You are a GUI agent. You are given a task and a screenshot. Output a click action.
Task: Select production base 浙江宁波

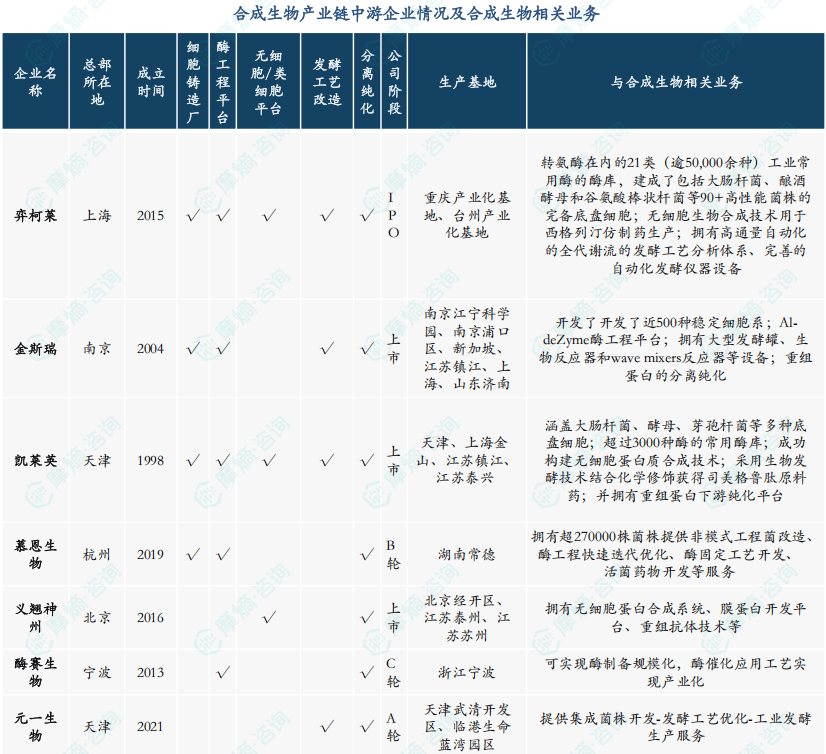pos(467,672)
